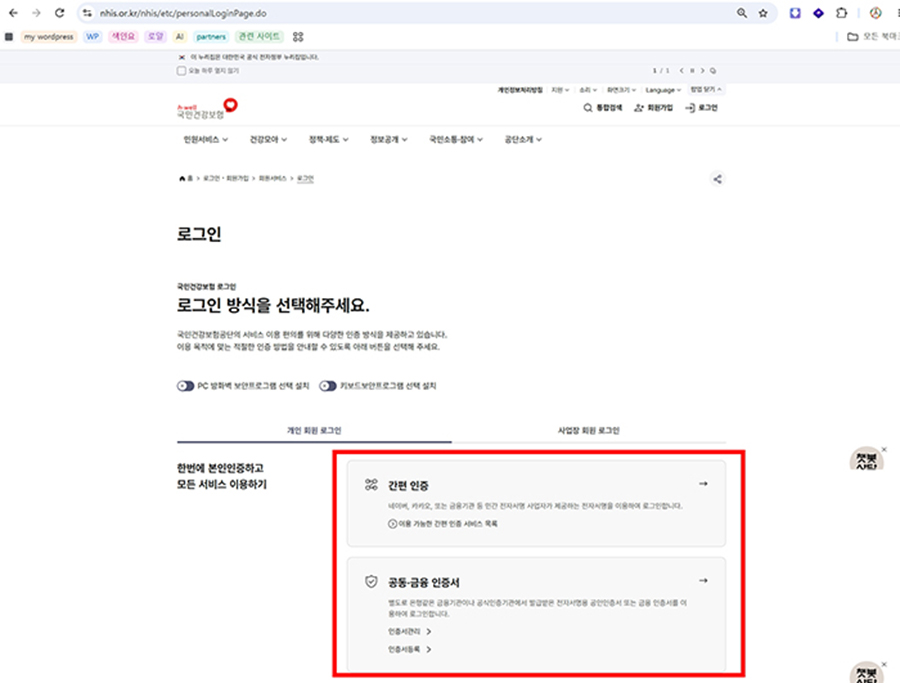Open the 지원 dropdown in top utility bar
The image size is (900, 683).
560,90
